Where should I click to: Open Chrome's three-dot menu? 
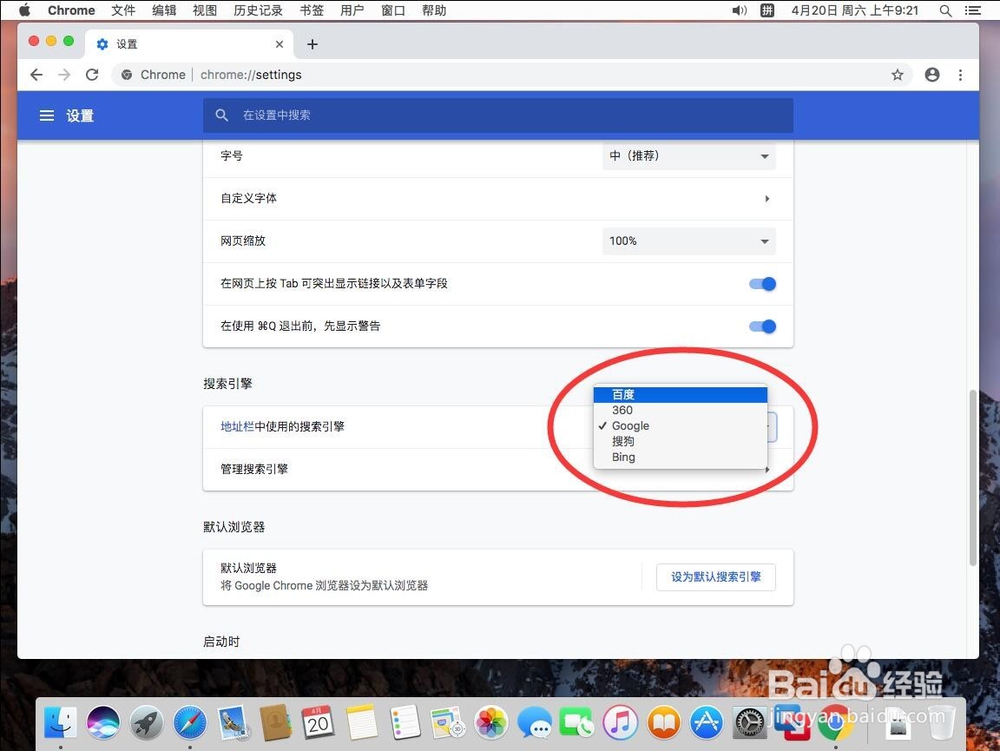tap(960, 75)
